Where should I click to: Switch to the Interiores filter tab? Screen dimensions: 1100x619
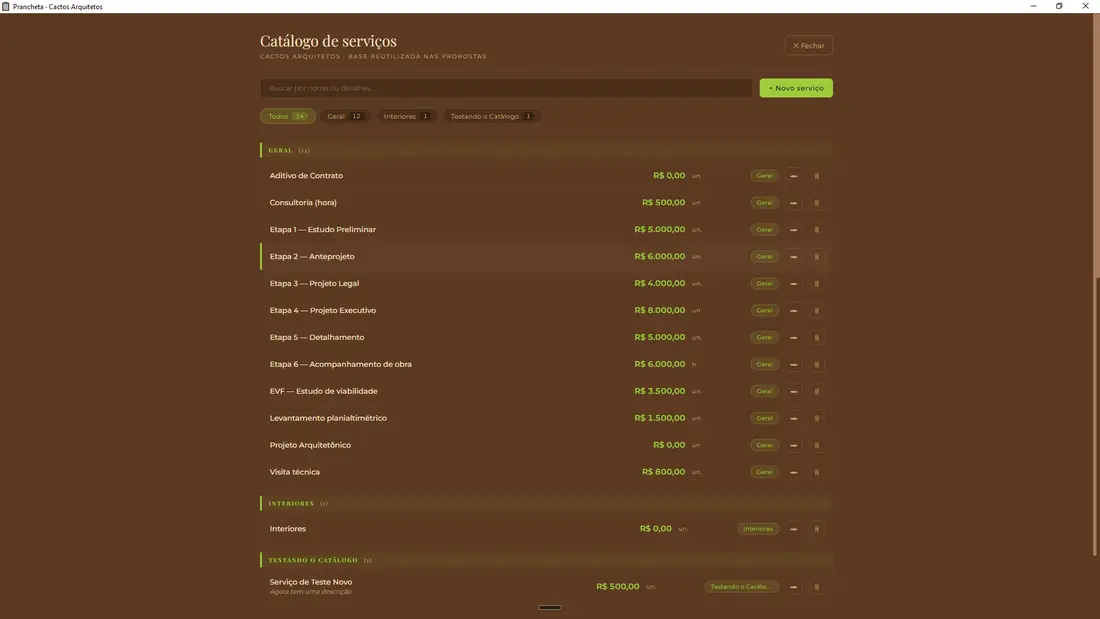coord(406,117)
